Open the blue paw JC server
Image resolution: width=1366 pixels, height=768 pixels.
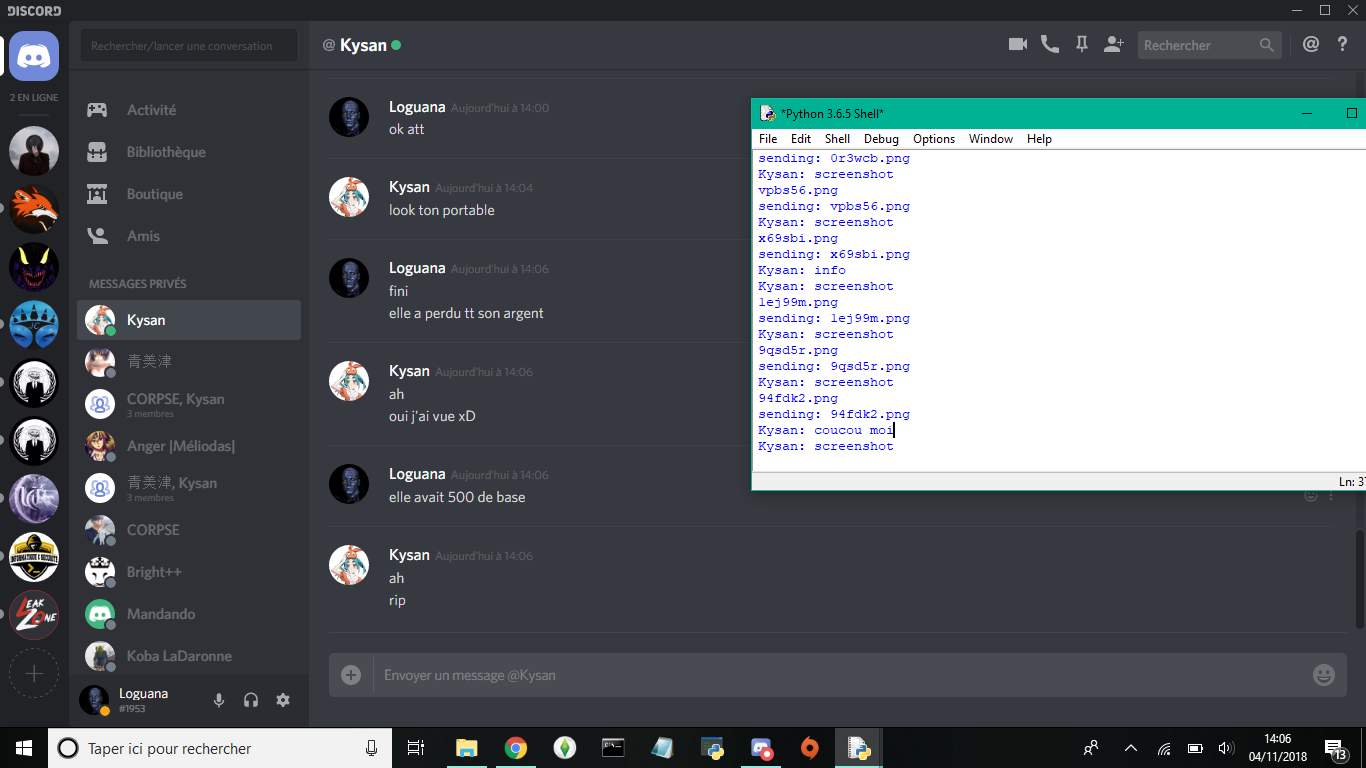click(34, 325)
